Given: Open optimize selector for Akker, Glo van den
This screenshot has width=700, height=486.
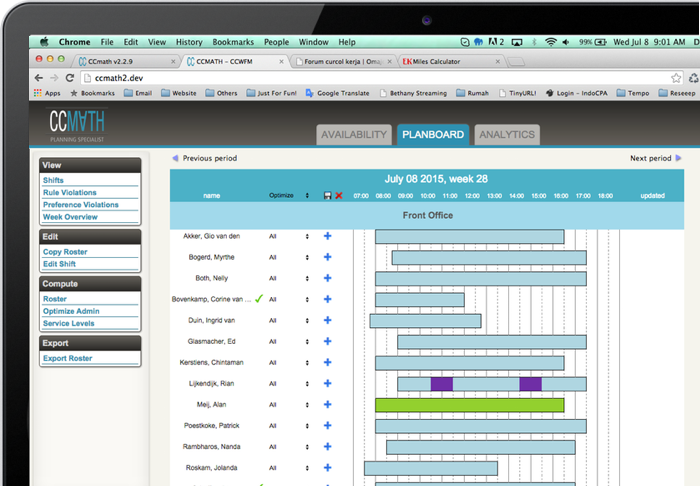Looking at the screenshot, I should tap(307, 236).
